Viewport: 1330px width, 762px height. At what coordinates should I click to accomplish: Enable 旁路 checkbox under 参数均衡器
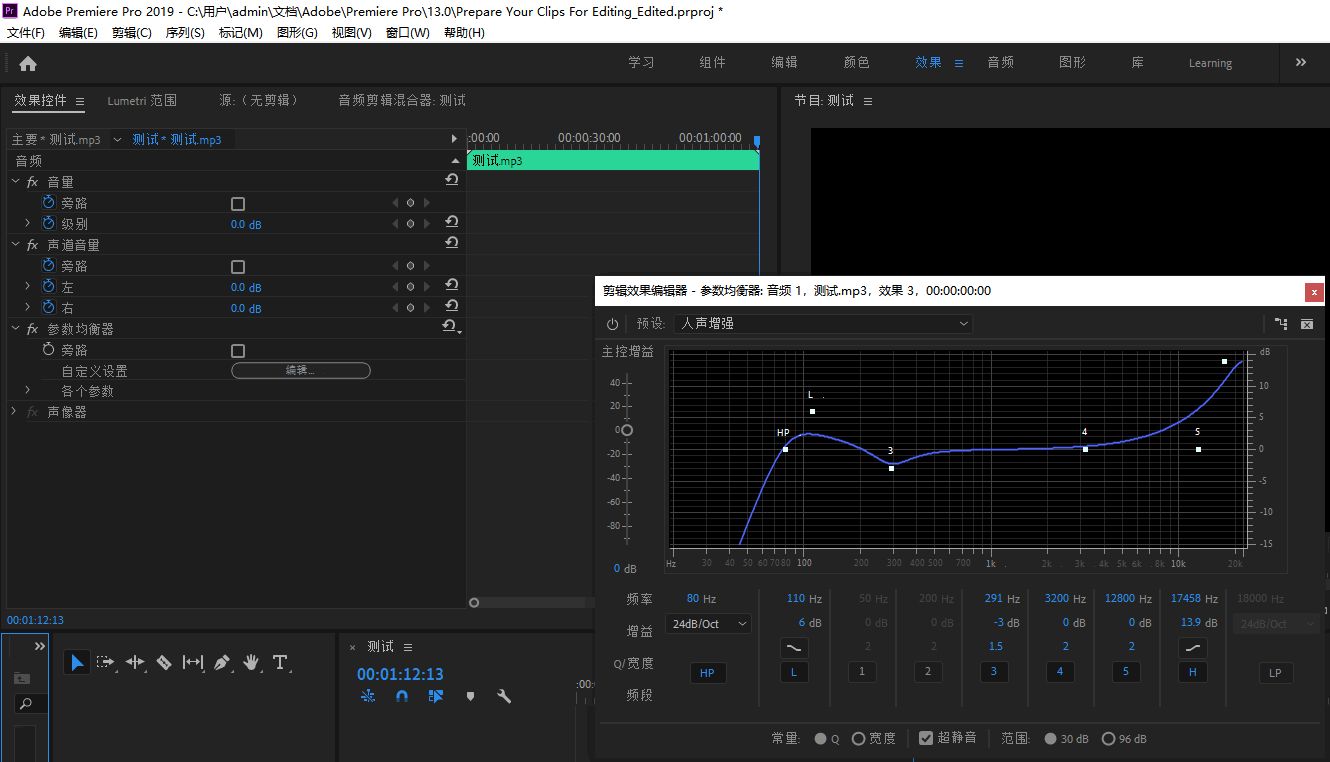tap(238, 350)
